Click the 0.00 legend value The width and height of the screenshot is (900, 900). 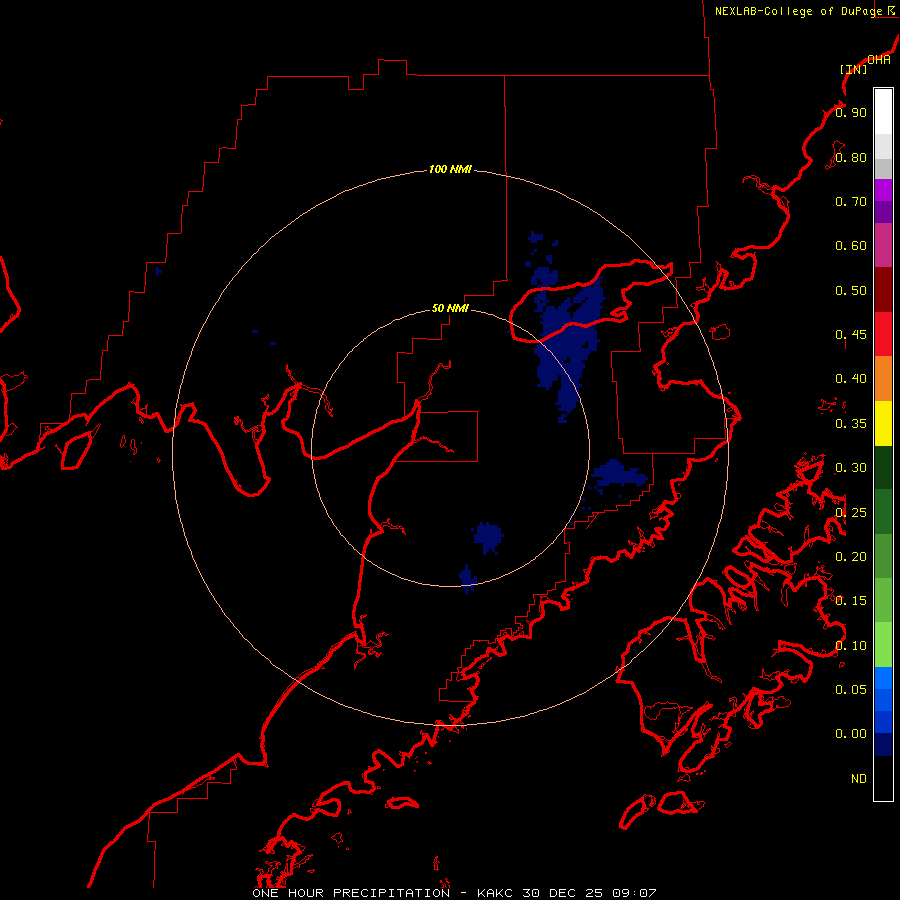(851, 734)
